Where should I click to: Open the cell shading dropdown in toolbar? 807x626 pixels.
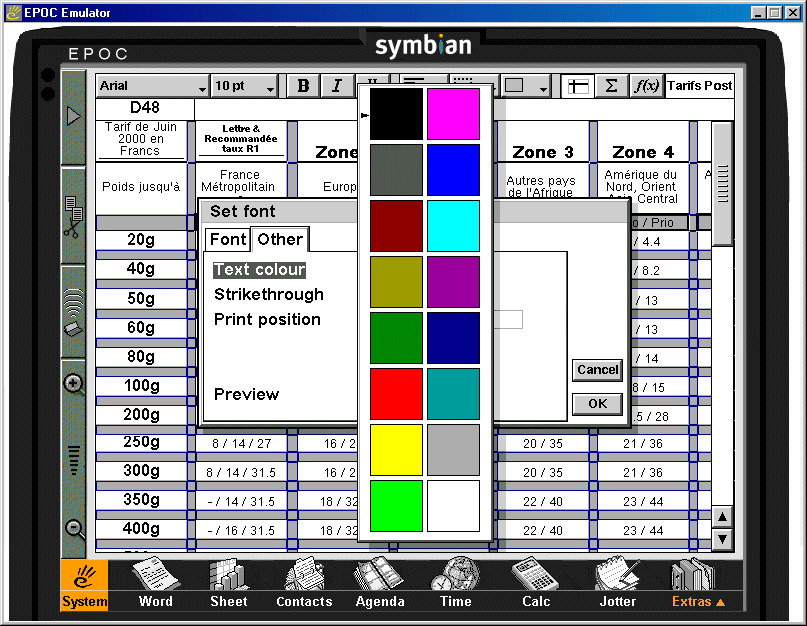point(526,85)
